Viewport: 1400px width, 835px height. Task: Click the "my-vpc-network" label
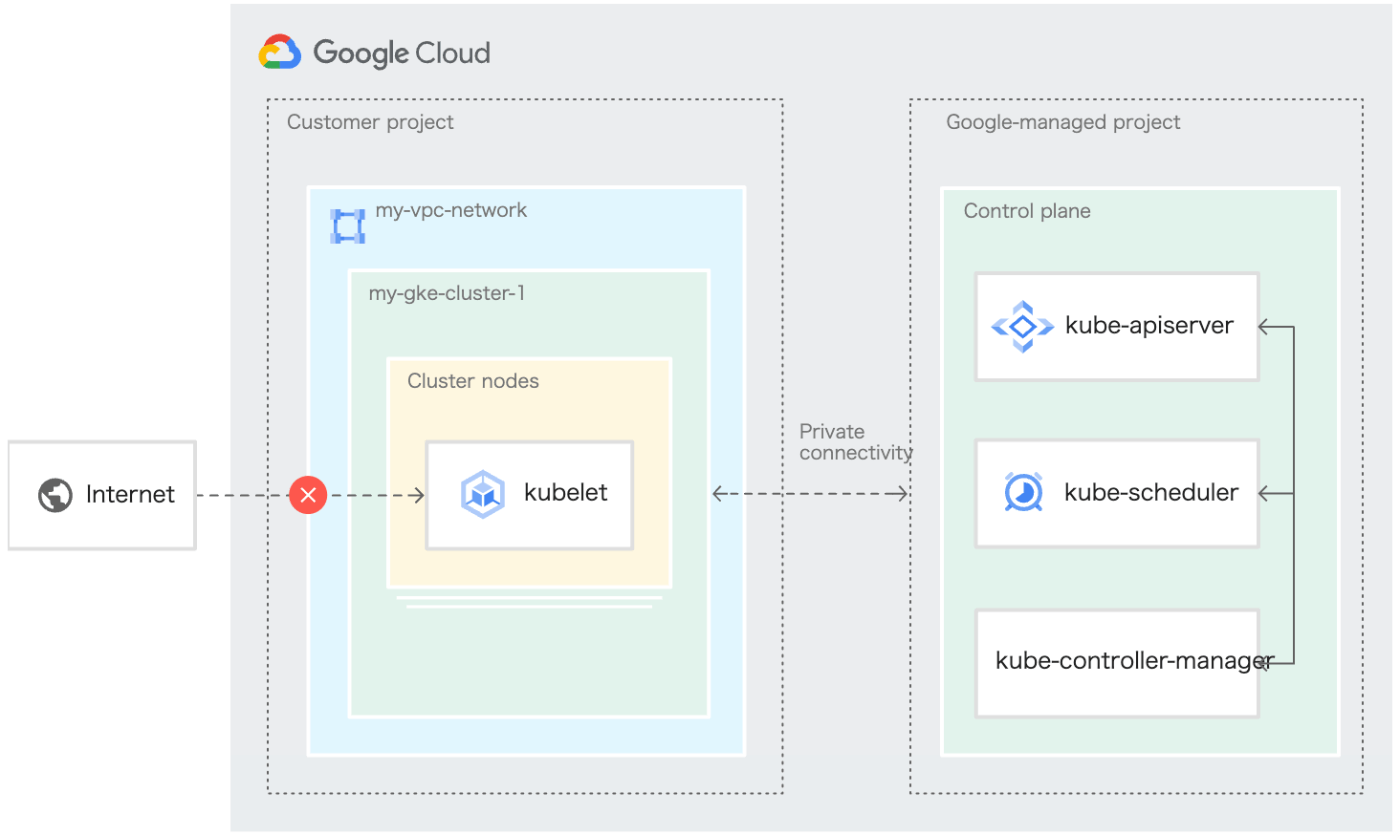pyautogui.click(x=451, y=211)
